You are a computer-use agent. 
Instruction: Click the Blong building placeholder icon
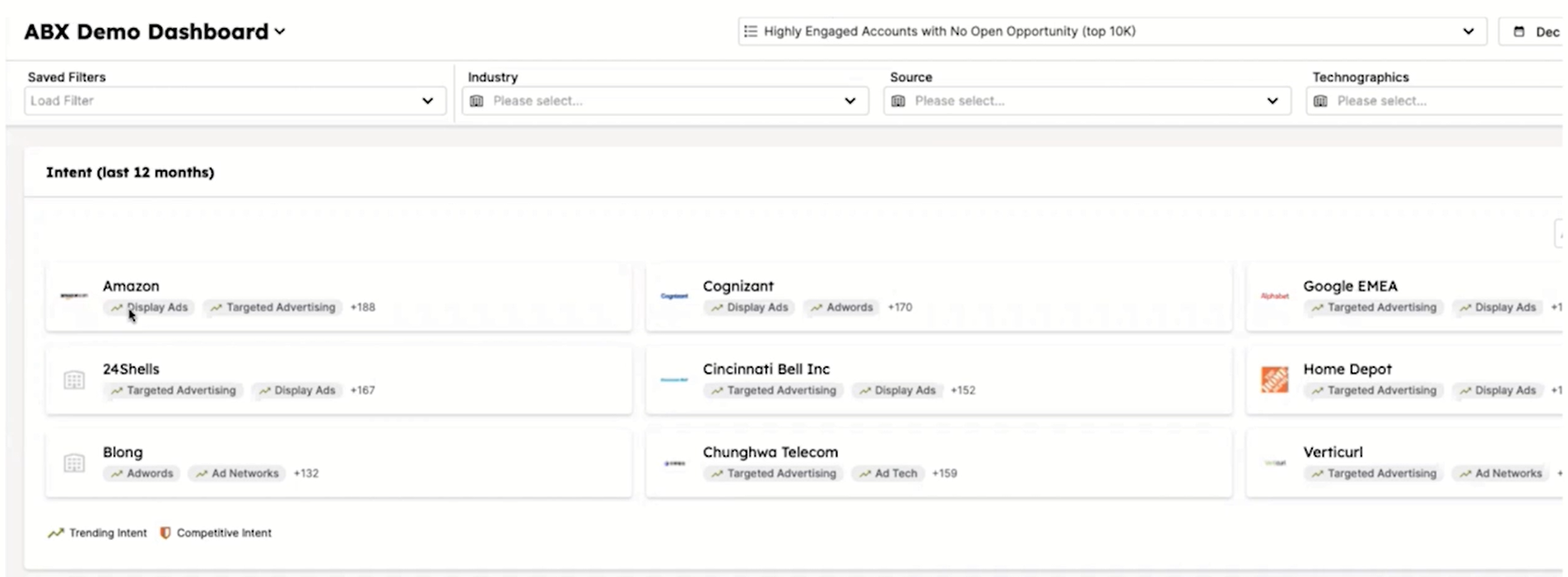[74, 463]
